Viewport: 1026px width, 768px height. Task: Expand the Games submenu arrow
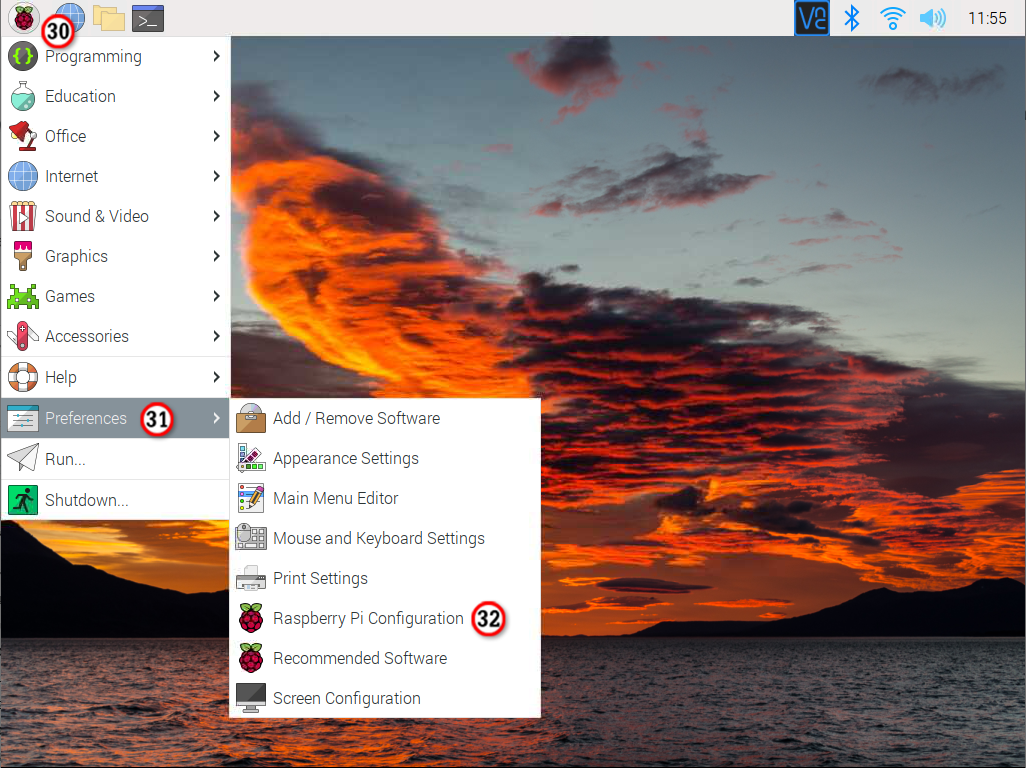pyautogui.click(x=217, y=296)
